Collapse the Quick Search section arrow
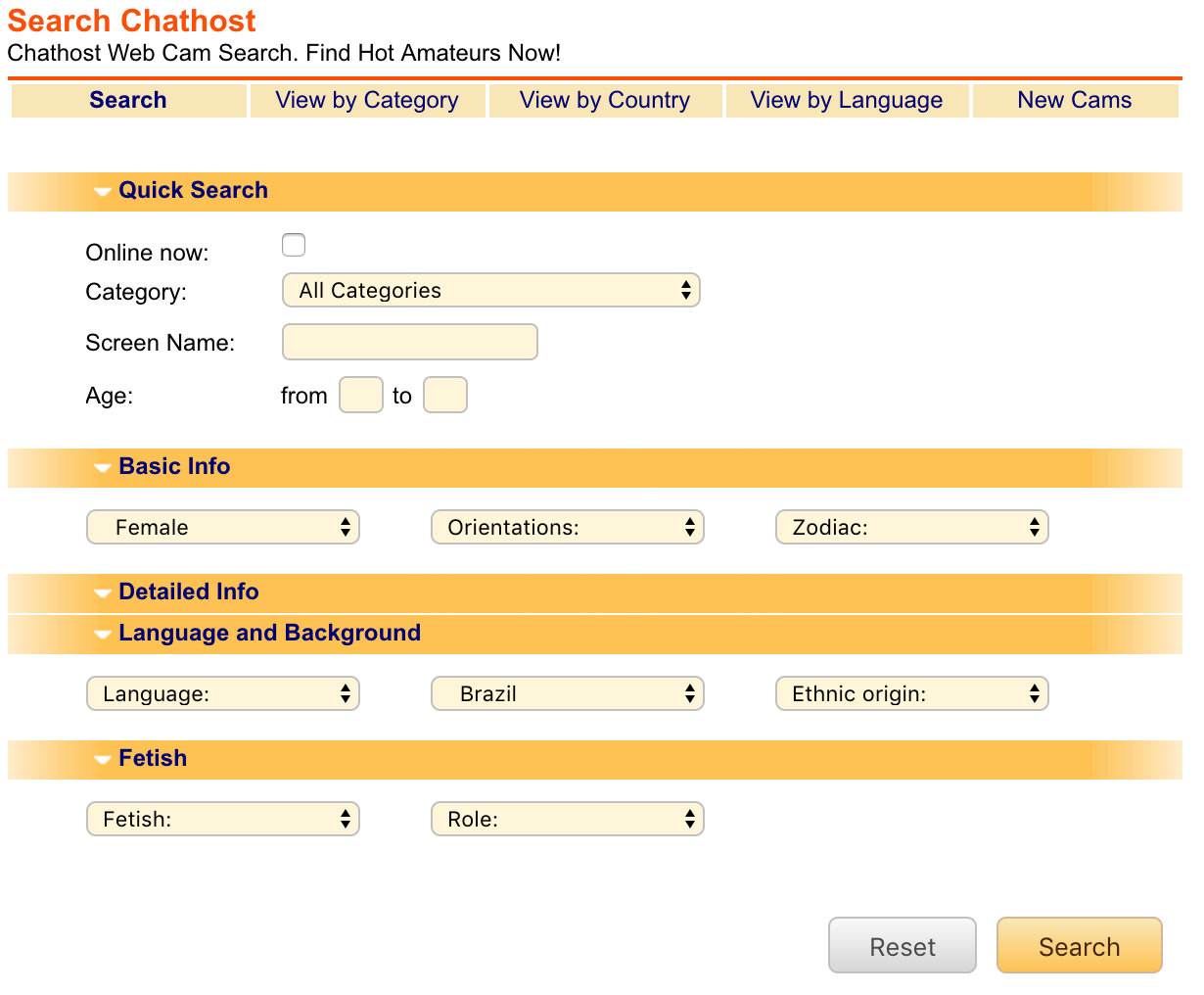Viewport: 1204px width, 995px height. click(x=102, y=192)
